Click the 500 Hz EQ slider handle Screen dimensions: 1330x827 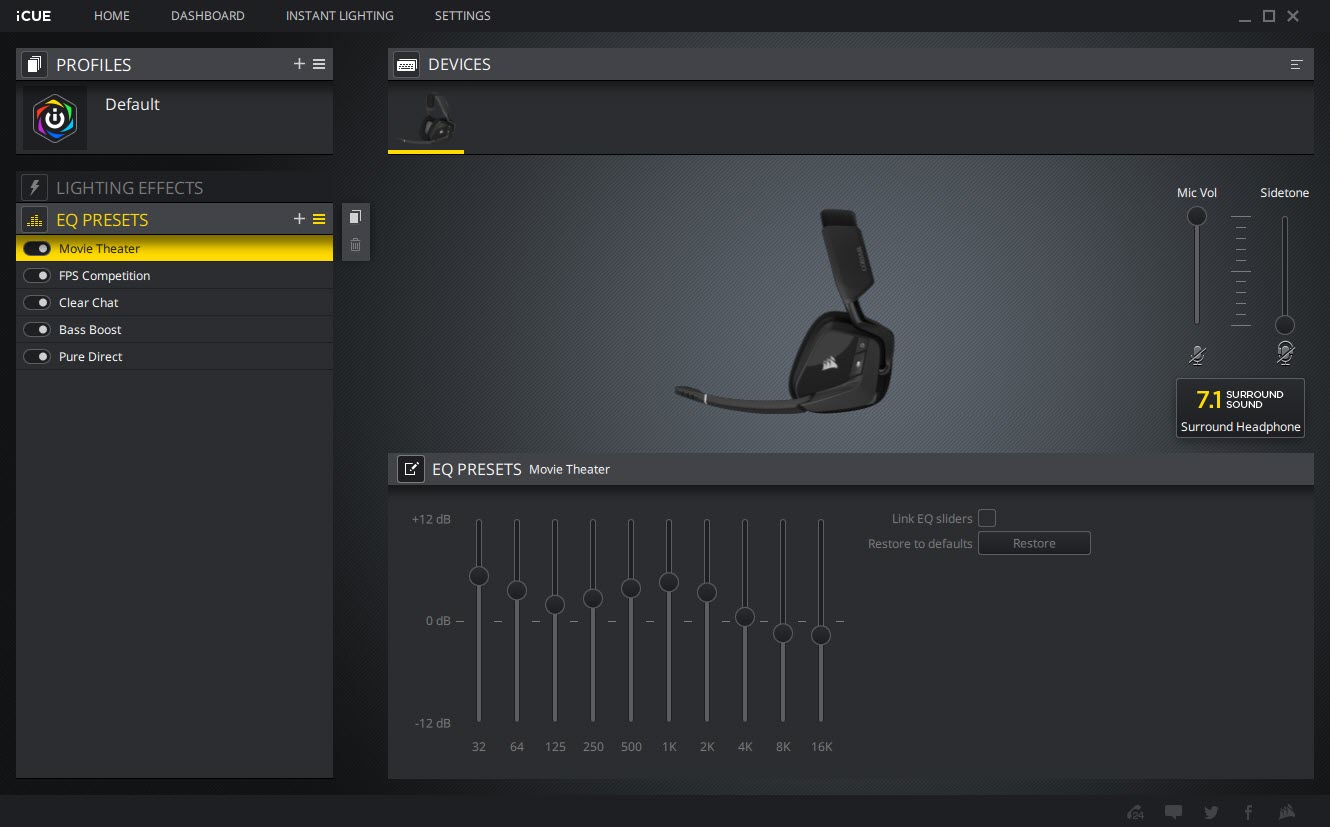631,589
